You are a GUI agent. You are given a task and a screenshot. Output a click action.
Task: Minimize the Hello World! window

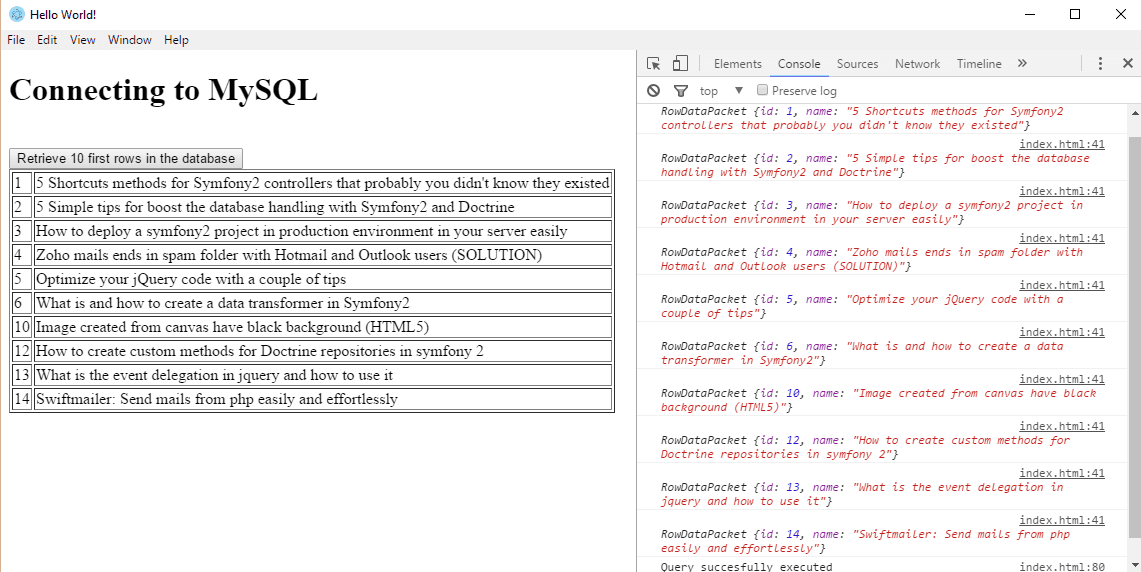pos(1029,14)
